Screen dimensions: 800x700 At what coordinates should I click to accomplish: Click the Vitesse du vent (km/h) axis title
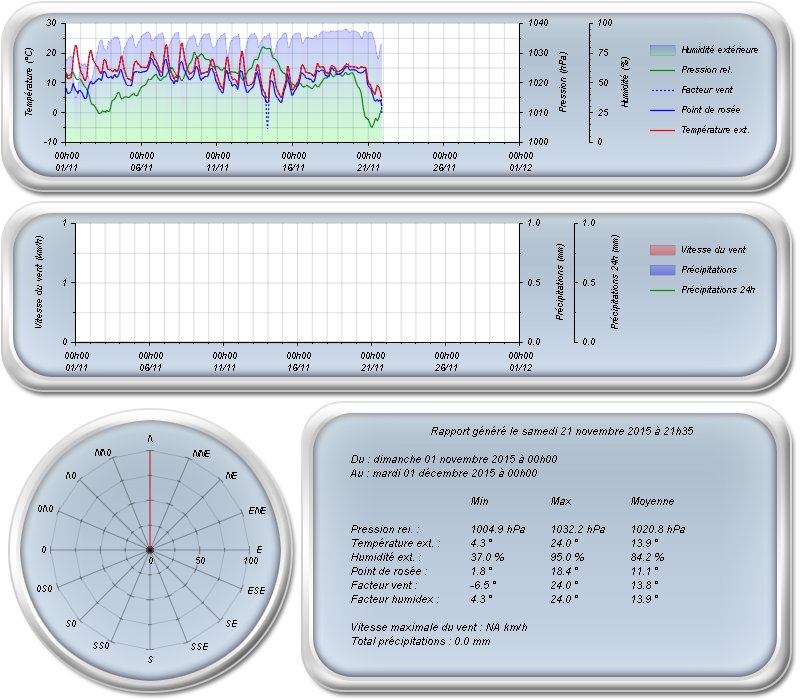[x=39, y=282]
